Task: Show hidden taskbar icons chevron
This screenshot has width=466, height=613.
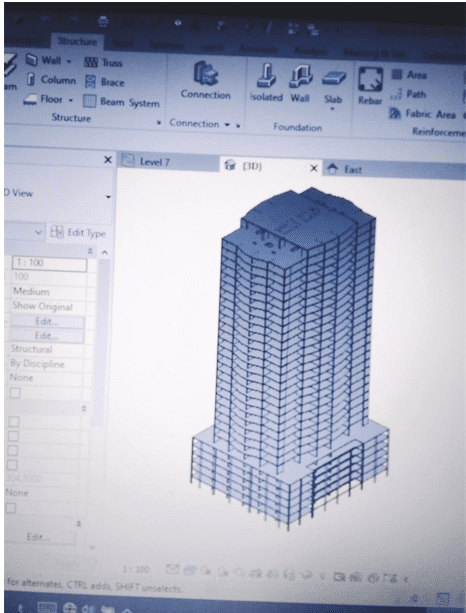Action: [x=126, y=610]
